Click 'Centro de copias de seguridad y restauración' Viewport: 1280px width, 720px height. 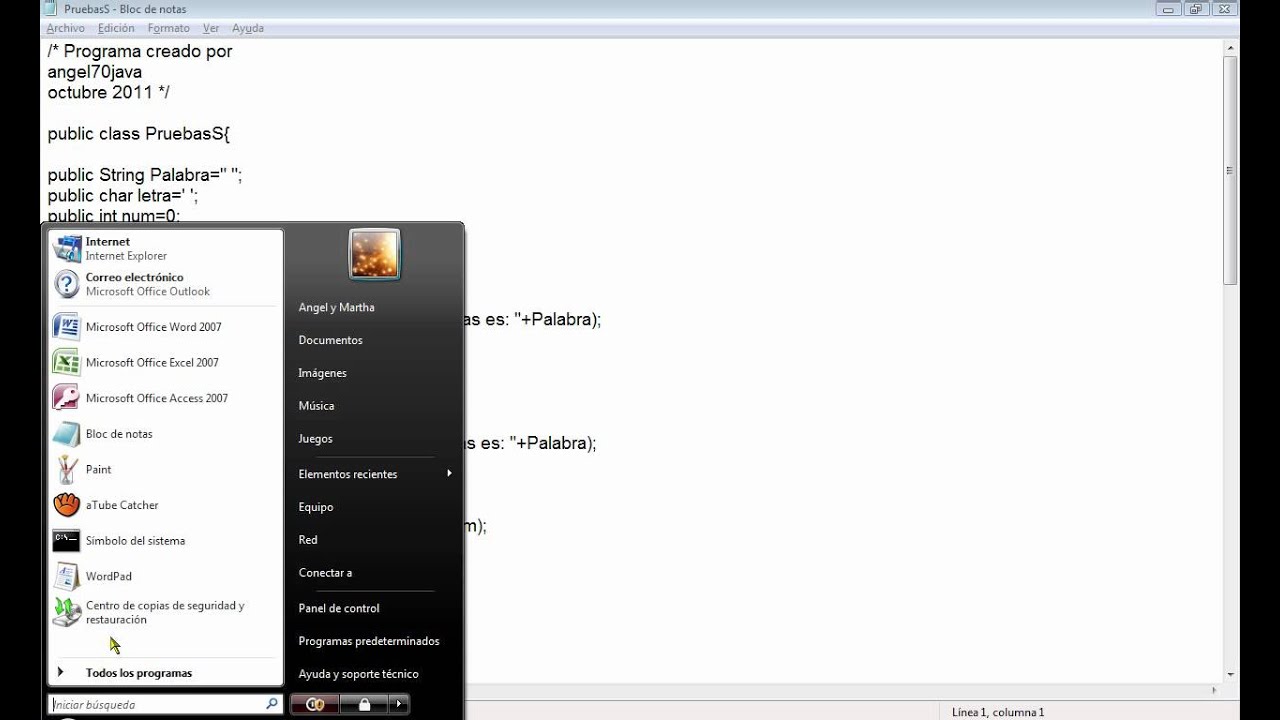[x=165, y=612]
